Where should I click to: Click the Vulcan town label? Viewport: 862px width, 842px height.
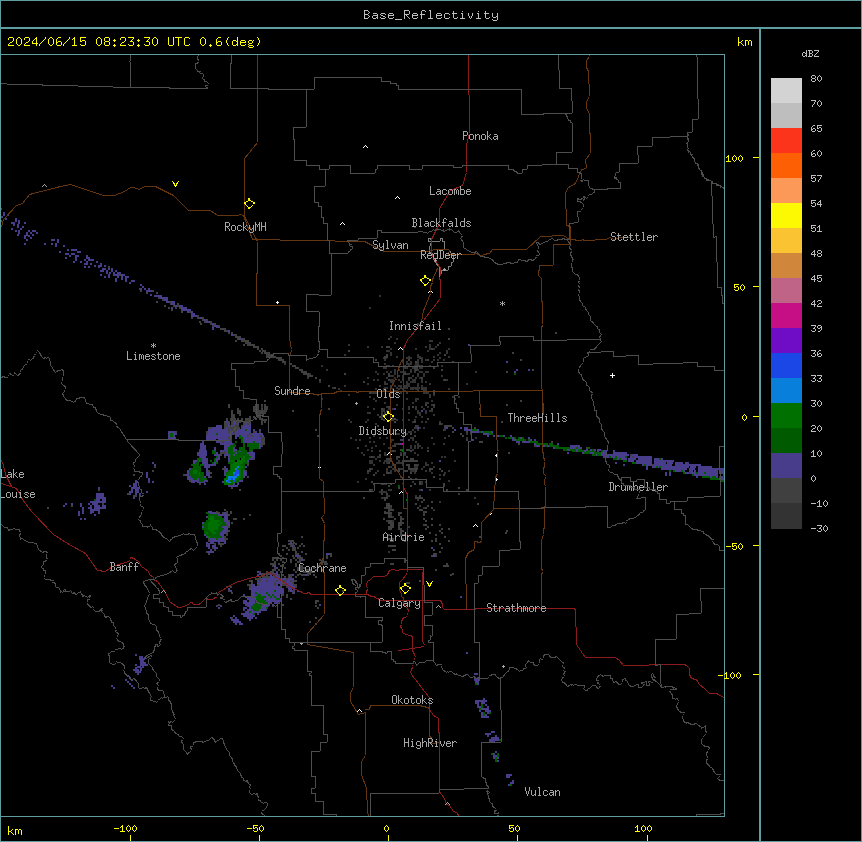542,792
